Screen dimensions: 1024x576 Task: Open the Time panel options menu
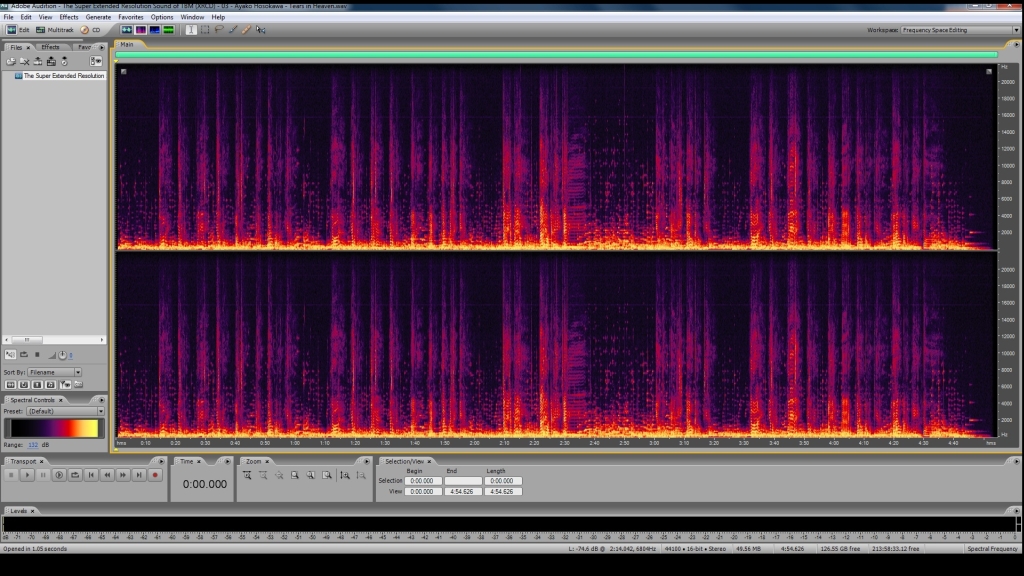(x=227, y=461)
